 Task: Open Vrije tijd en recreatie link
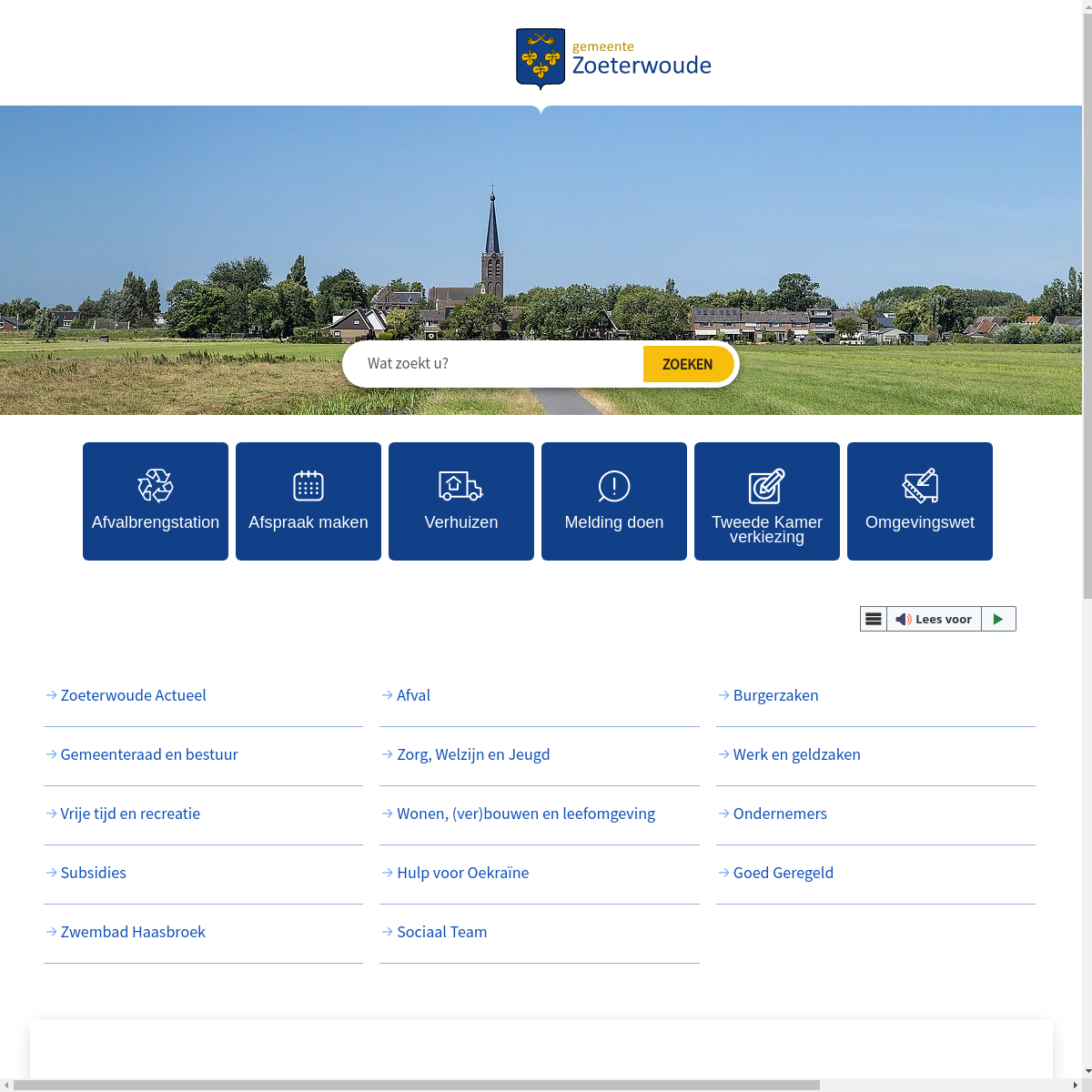(x=130, y=814)
